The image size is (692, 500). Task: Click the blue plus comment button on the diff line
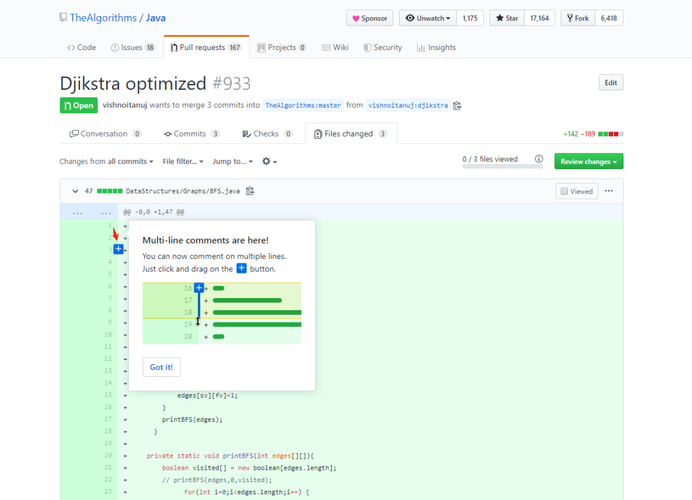(118, 249)
